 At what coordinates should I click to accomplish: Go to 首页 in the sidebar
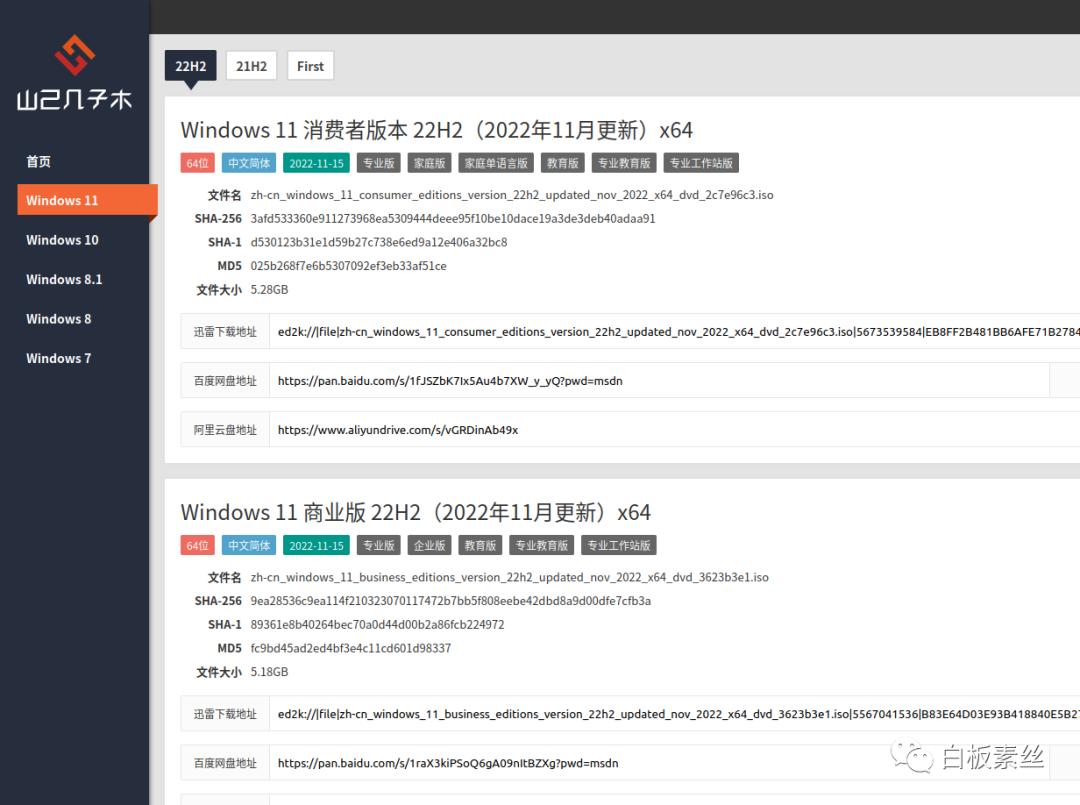pos(39,161)
